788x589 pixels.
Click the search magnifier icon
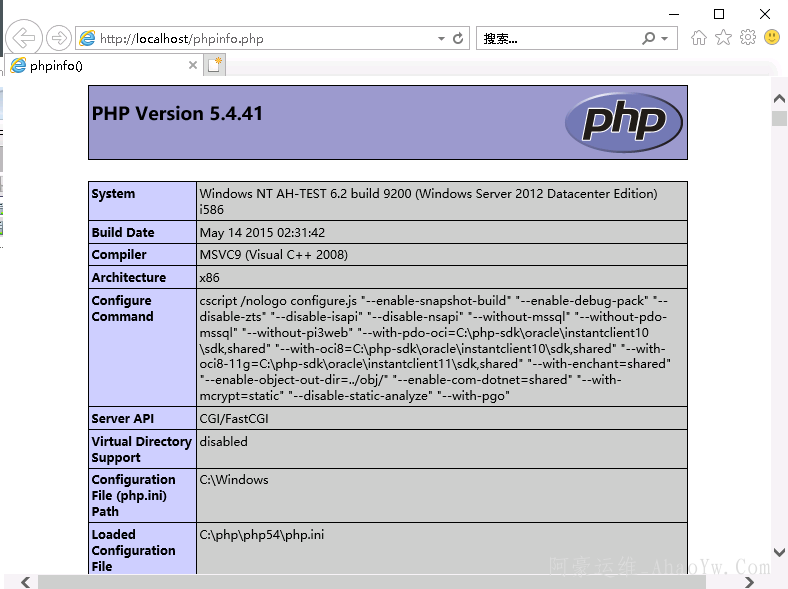pos(649,39)
